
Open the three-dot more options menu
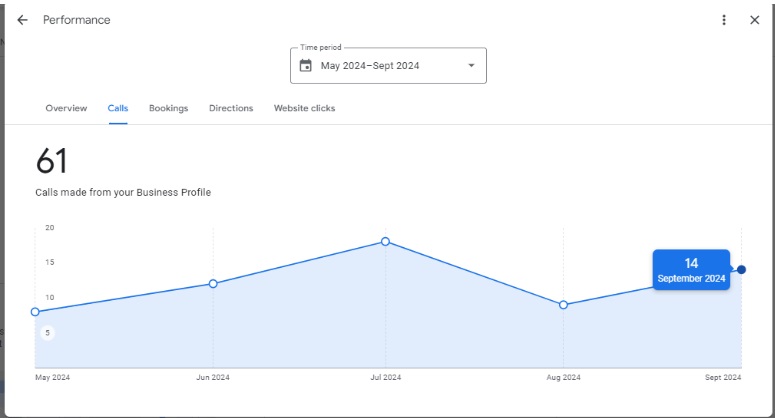click(x=724, y=20)
